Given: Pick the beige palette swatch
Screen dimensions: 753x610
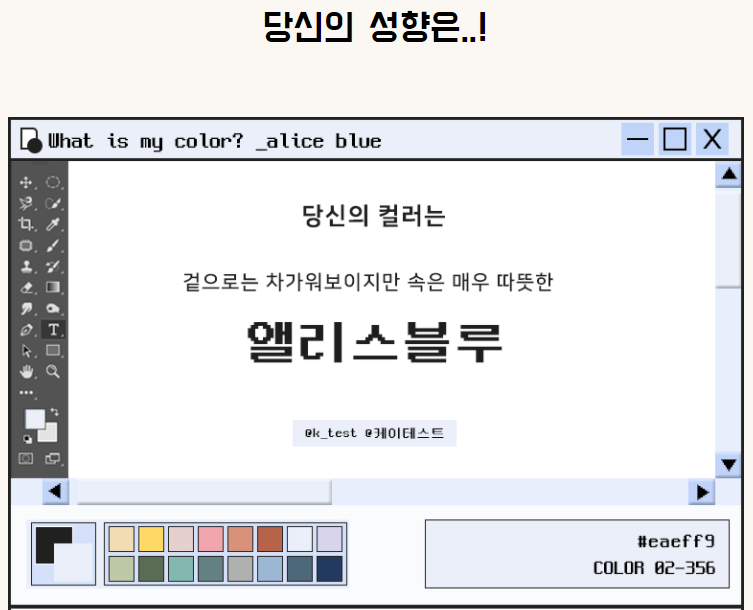Looking at the screenshot, I should pos(121,539).
